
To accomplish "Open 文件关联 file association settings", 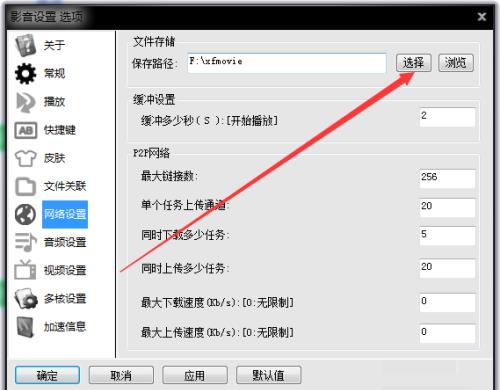I will [x=65, y=186].
